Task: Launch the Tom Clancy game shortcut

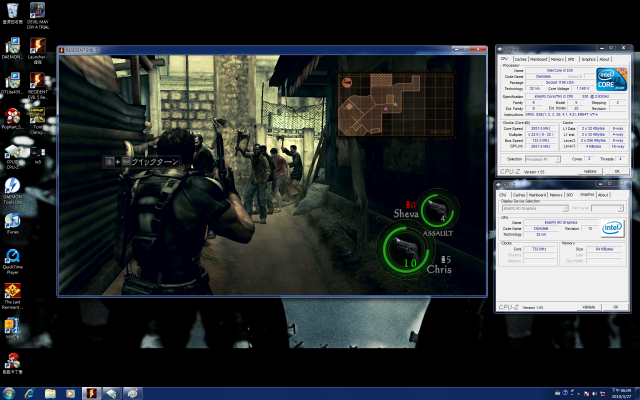Action: point(38,121)
